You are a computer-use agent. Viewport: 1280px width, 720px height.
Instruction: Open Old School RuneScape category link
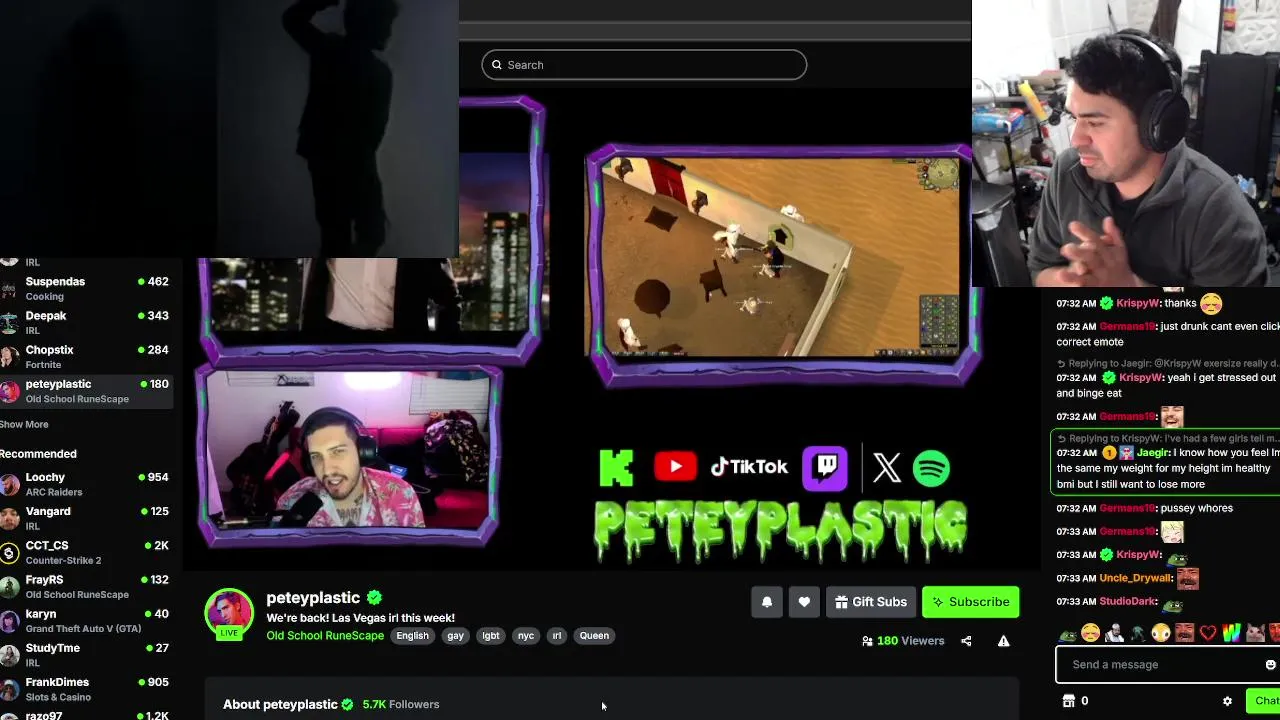325,636
